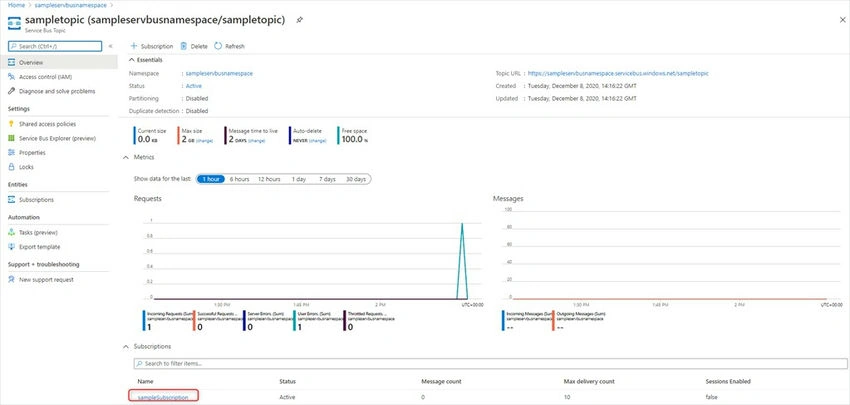
Task: Sort by the Message count column
Action: click(441, 382)
